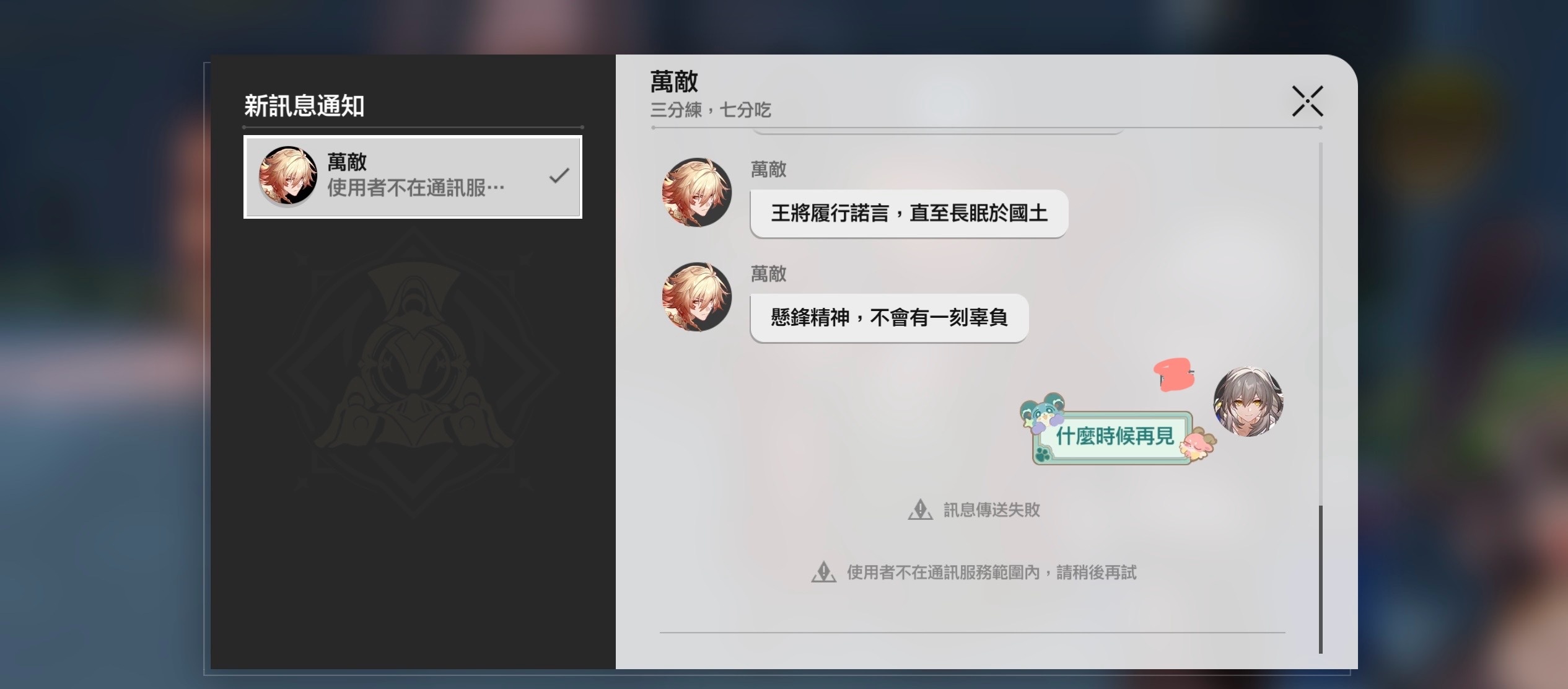
Task: Click 萬敵 avatar beside 懸鋒精神 message
Action: pos(697,297)
